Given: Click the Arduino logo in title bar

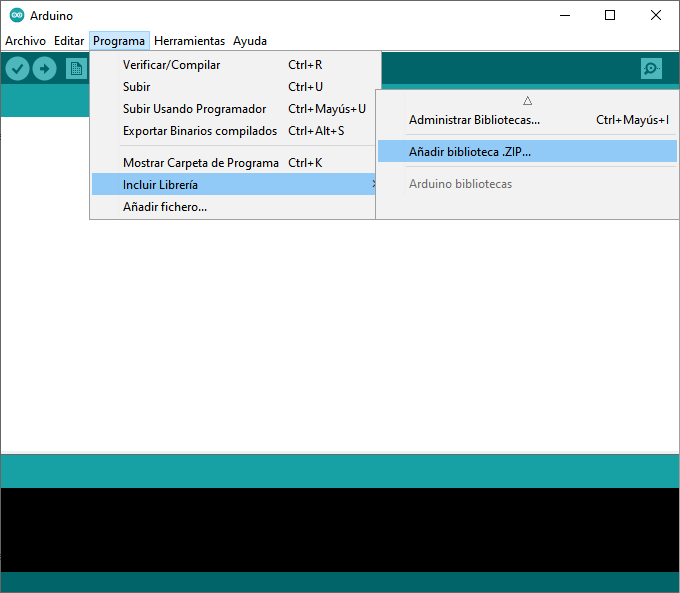Looking at the screenshot, I should 17,15.
